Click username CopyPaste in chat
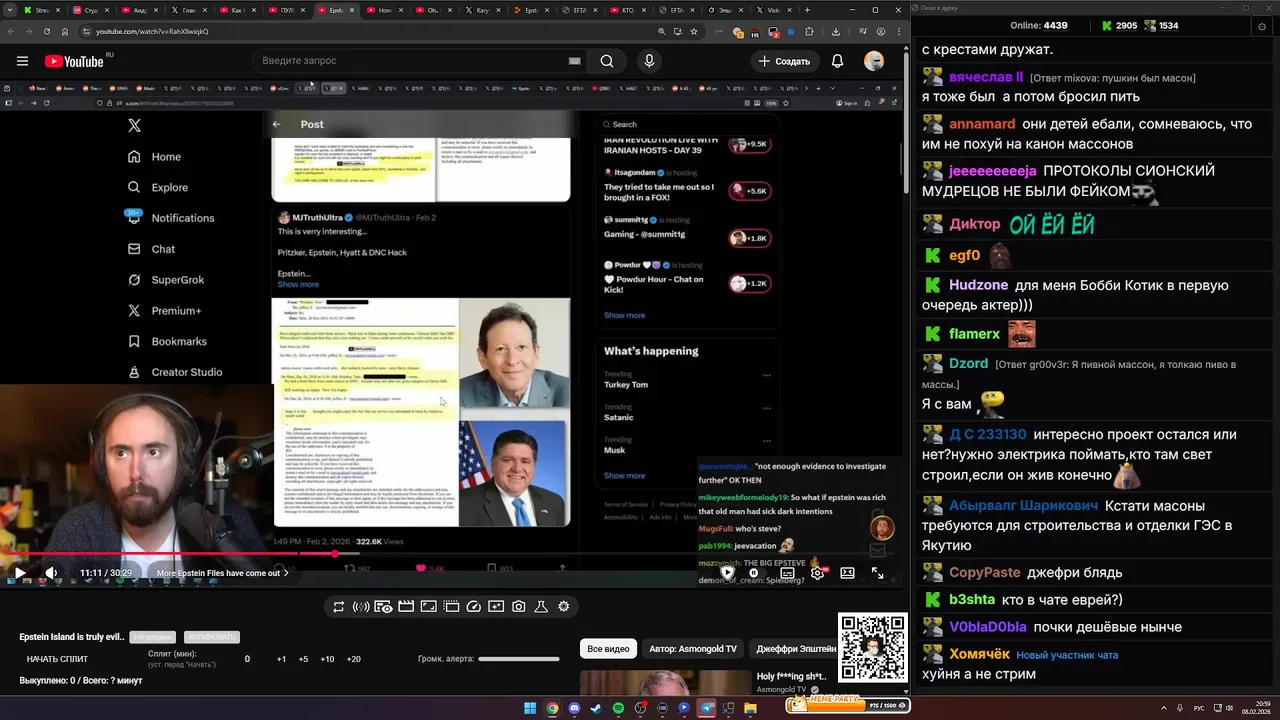The image size is (1280, 720). click(x=985, y=573)
